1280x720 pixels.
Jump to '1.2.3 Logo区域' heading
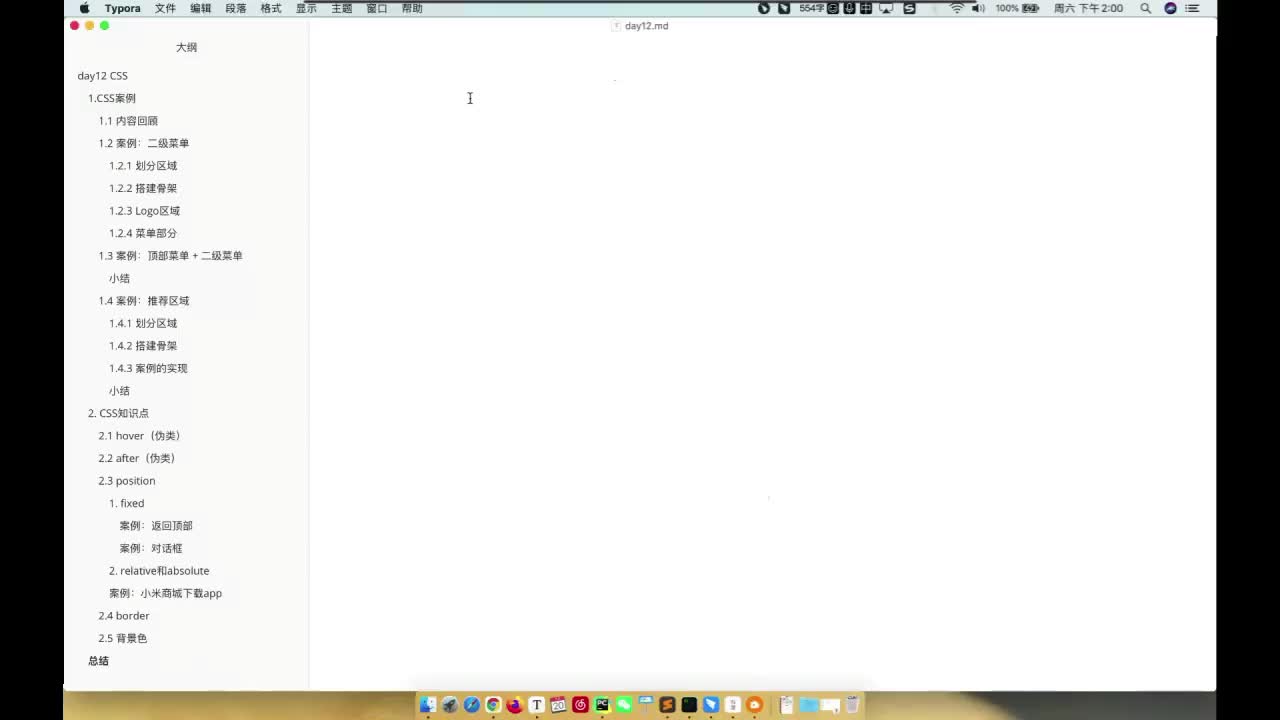pyautogui.click(x=145, y=211)
